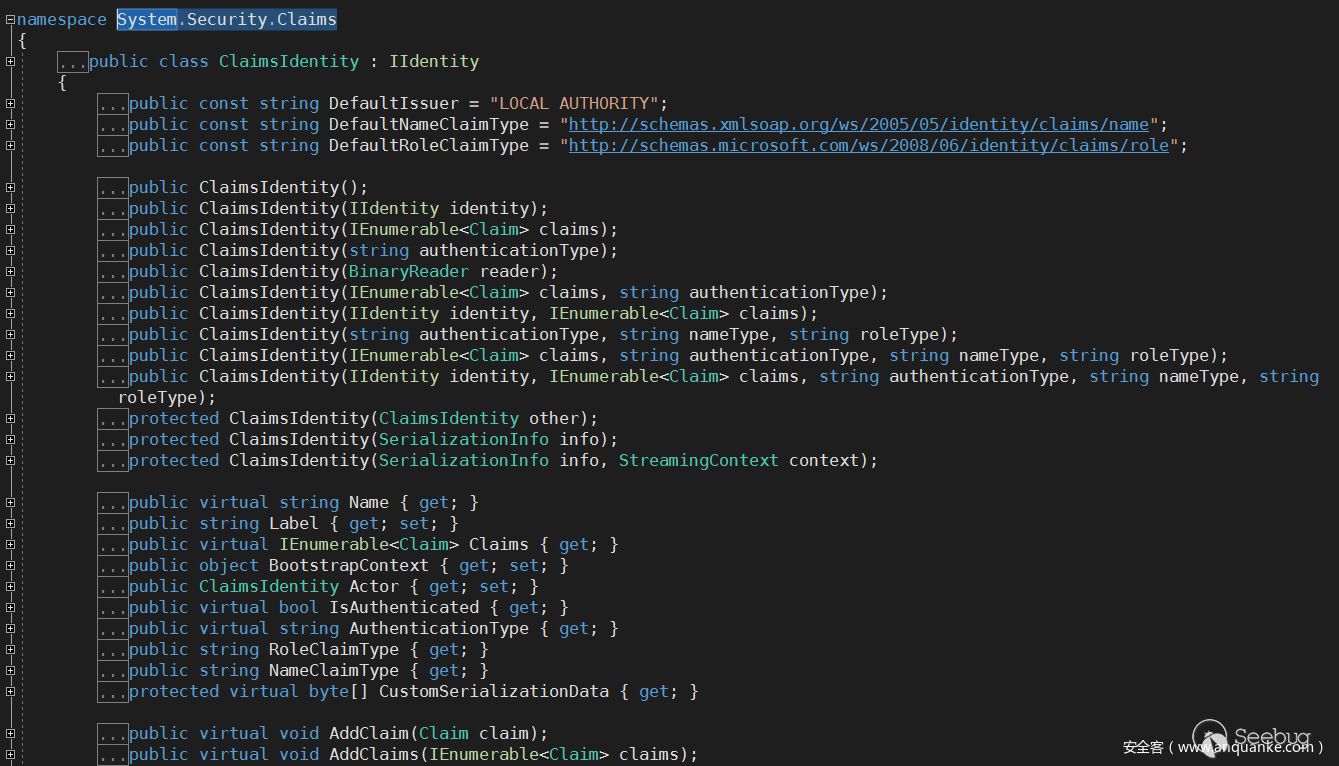Click 'CustomSerializationData' property name
Viewport: 1339px width, 766px height.
[494, 691]
